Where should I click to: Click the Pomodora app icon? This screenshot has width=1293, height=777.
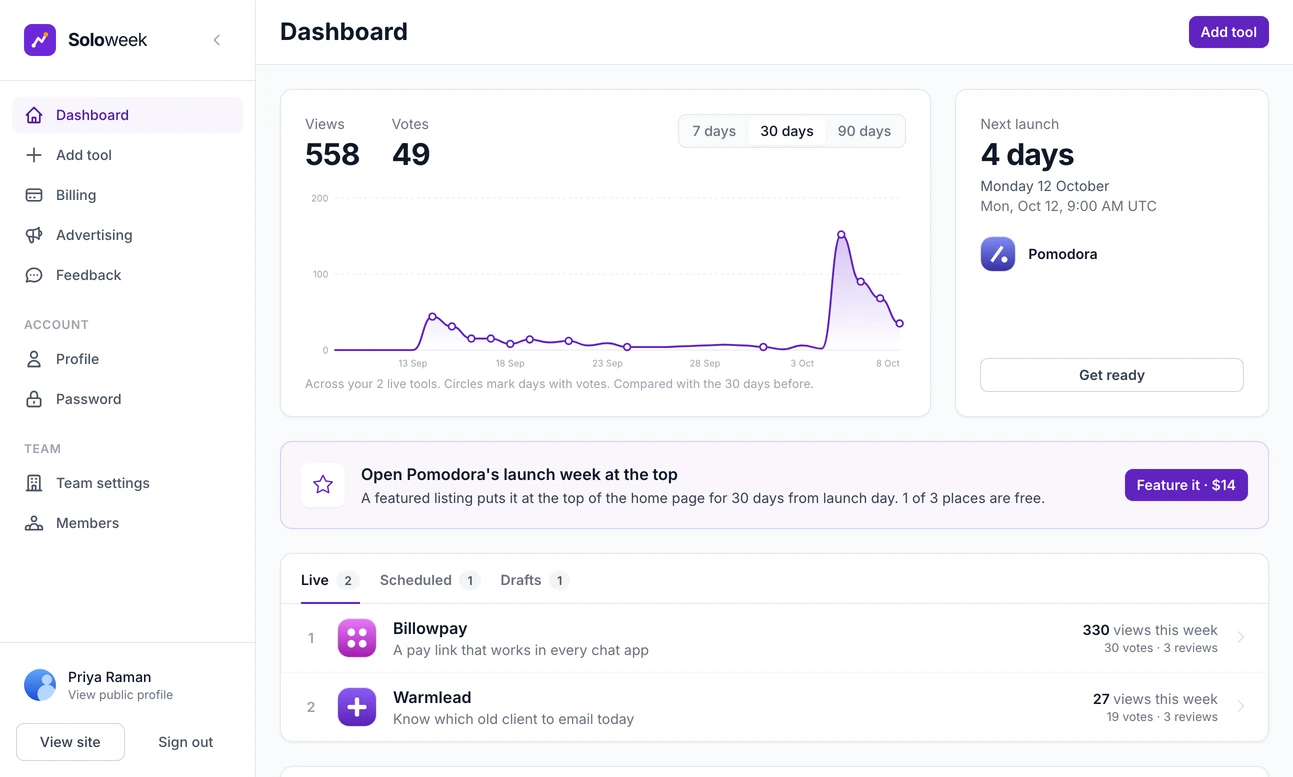[x=998, y=254]
